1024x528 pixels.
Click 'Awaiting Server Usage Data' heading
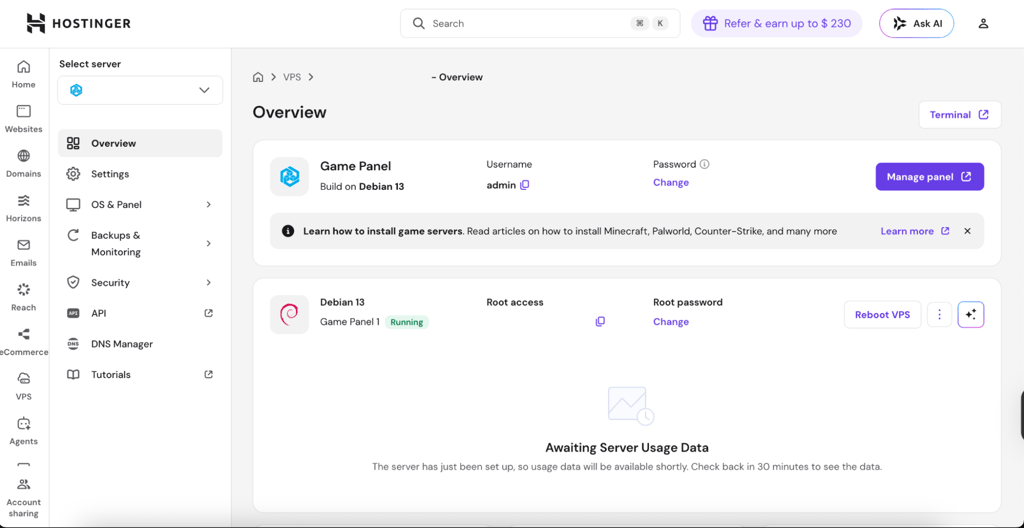(x=627, y=448)
